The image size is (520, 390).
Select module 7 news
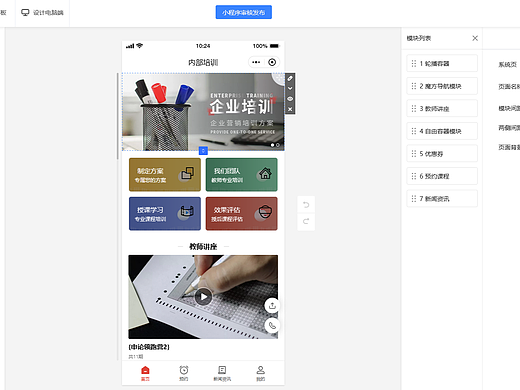442,199
